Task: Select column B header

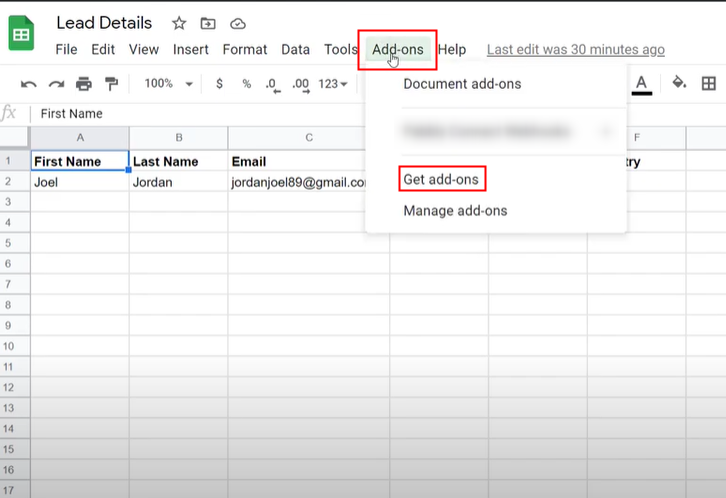Action: coord(179,137)
